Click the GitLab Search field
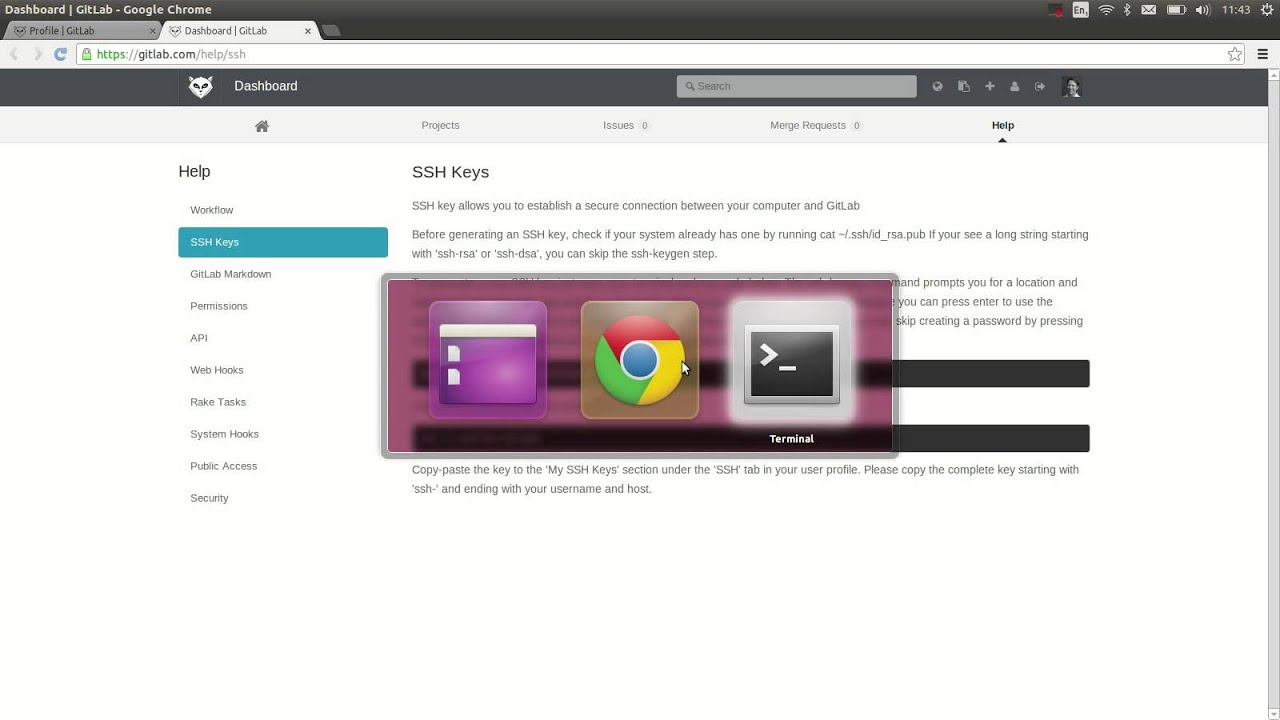Screen dimensions: 1280x720 pyautogui.click(x=797, y=86)
